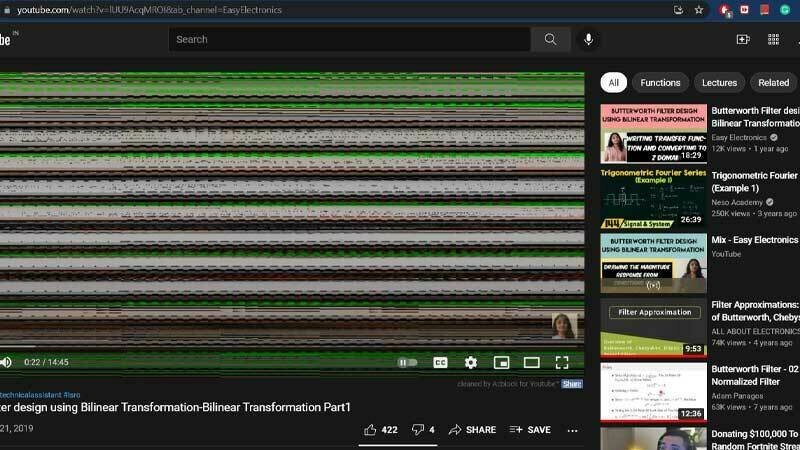
Task: Bookmark page with the star icon
Action: [x=698, y=10]
